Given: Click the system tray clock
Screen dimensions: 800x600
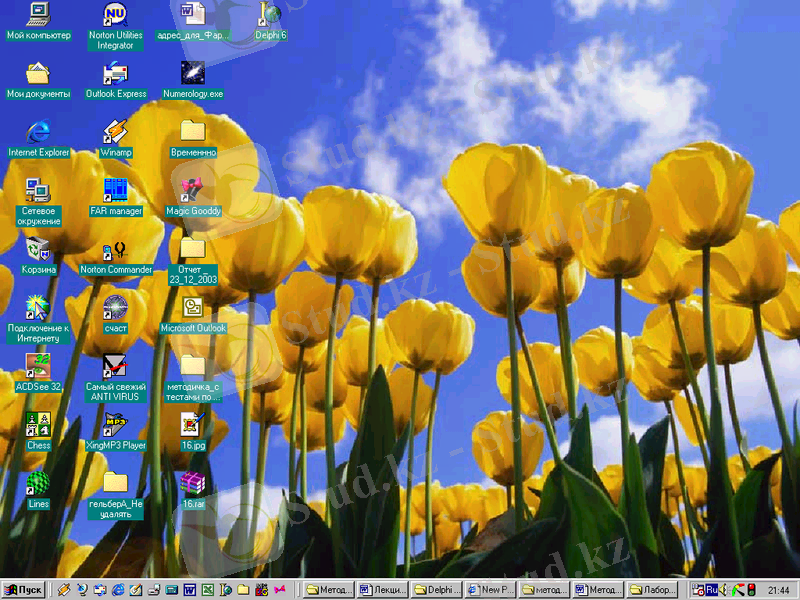Looking at the screenshot, I should [x=779, y=590].
